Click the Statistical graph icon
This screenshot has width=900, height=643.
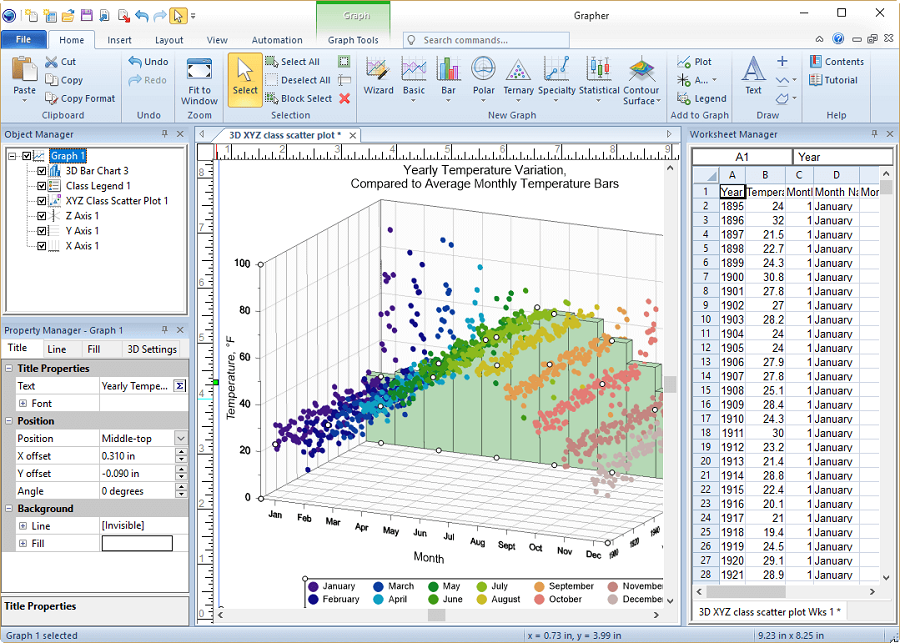(599, 75)
